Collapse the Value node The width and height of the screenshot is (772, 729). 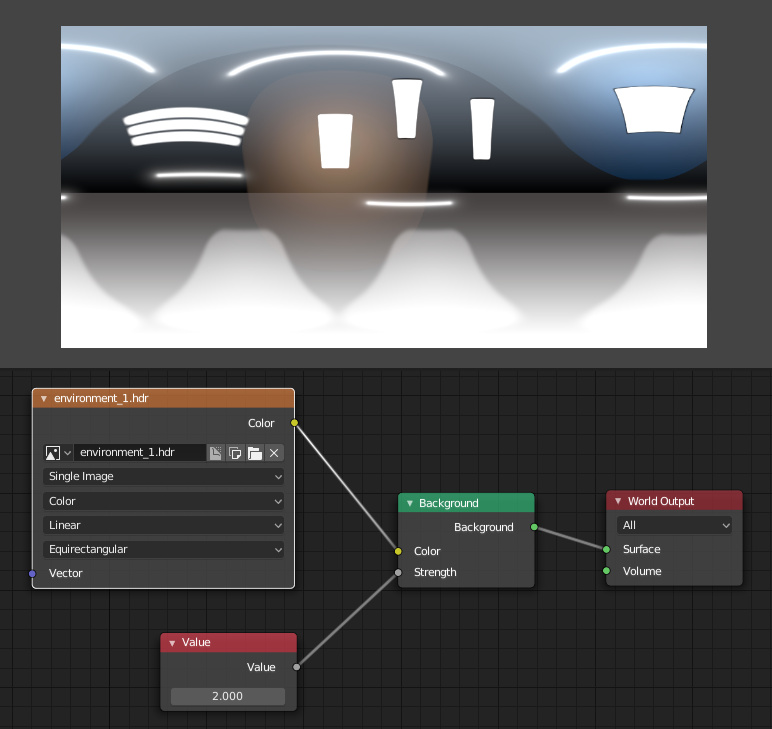coord(172,642)
